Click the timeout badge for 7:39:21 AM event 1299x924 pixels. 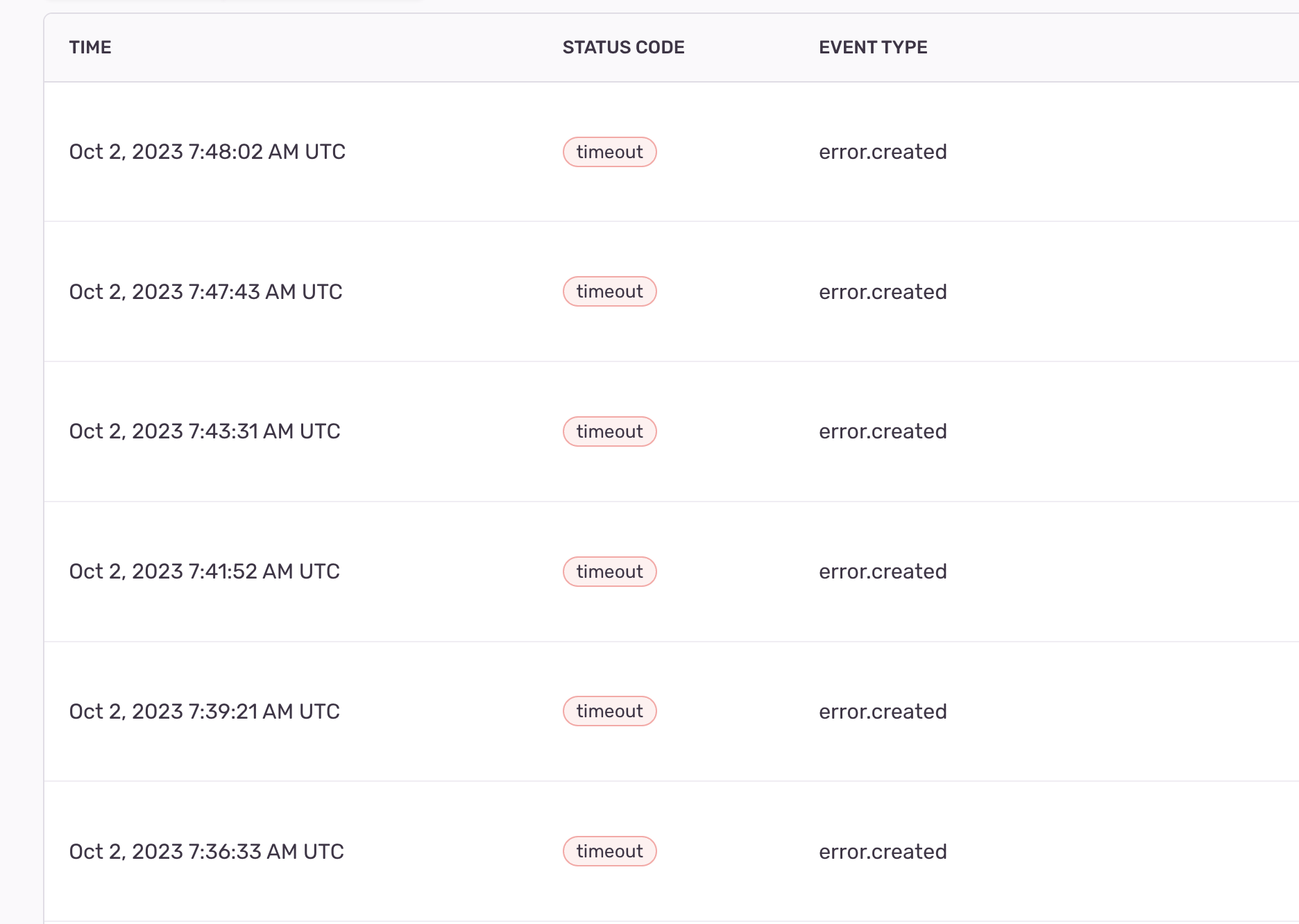click(x=609, y=711)
